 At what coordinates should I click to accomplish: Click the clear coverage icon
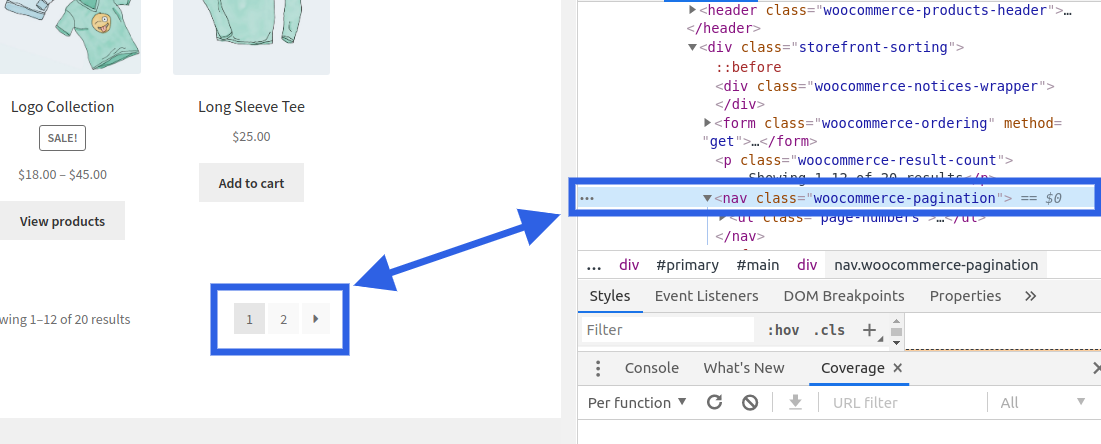[750, 402]
